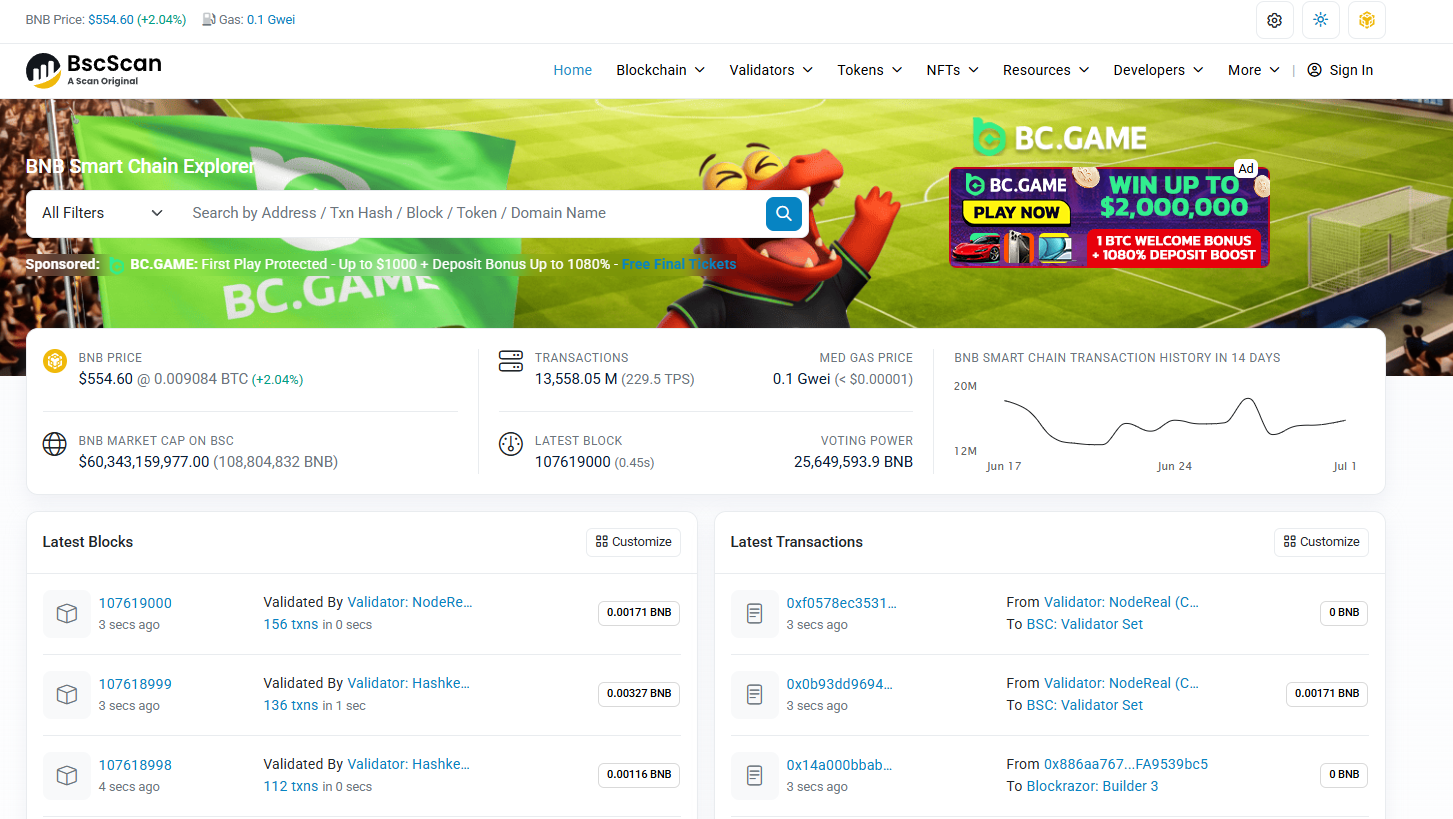1453x819 pixels.
Task: Toggle the light/dark theme sun icon
Action: [1320, 20]
